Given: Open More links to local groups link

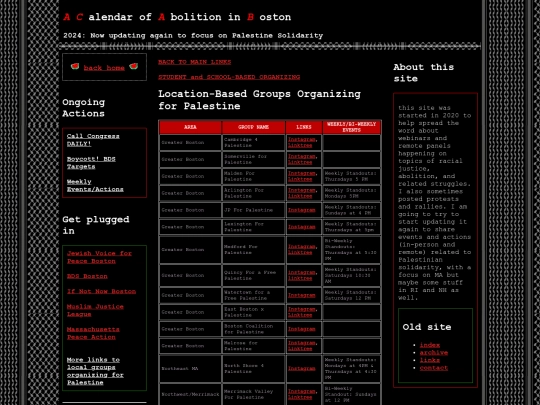Looking at the screenshot, I should 95,371.
